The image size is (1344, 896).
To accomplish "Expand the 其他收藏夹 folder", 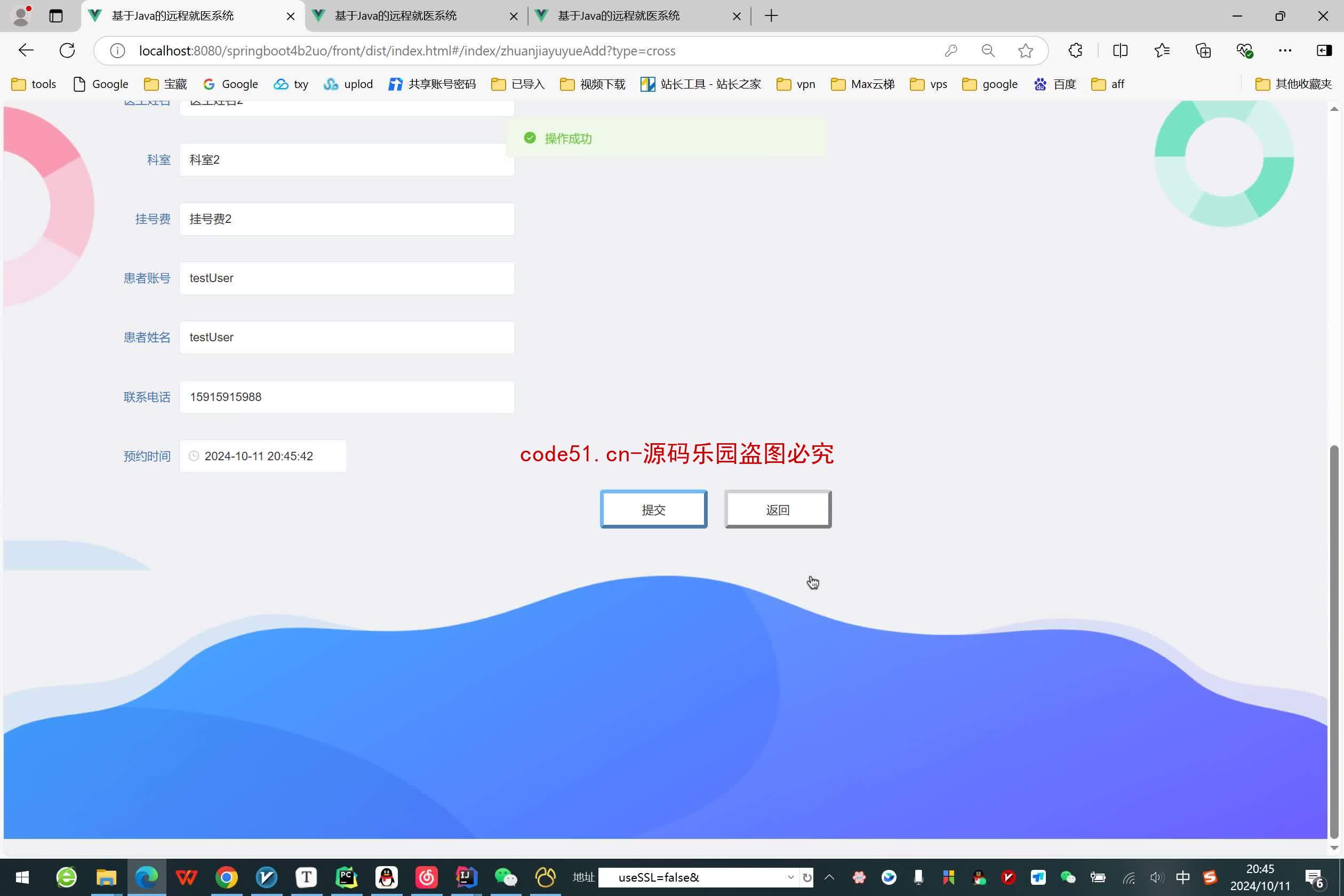I will [x=1294, y=84].
